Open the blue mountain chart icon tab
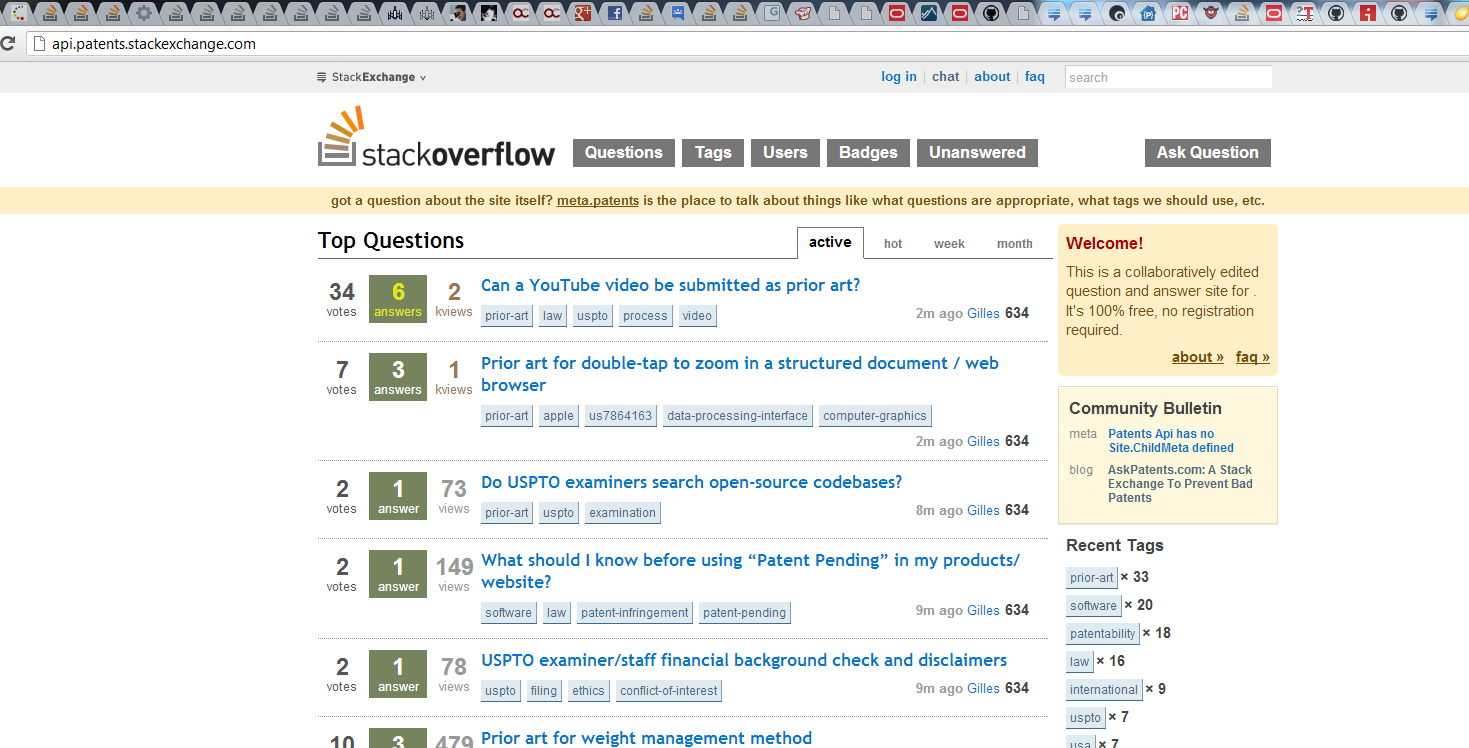This screenshot has height=748, width=1469. 928,13
